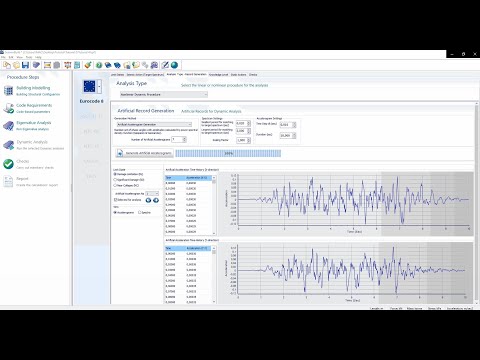The width and height of the screenshot is (480, 360).
Task: Click the paintbrush icon in the toolbar
Action: pyautogui.click(x=88, y=65)
